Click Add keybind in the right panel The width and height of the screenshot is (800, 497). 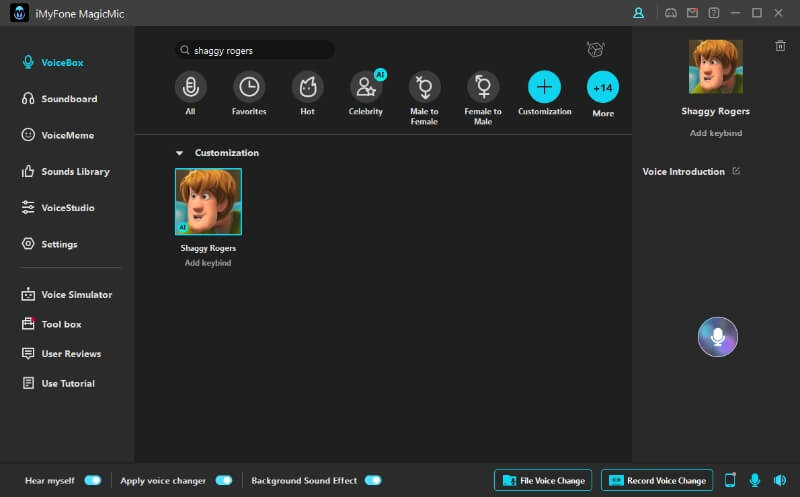[x=716, y=133]
